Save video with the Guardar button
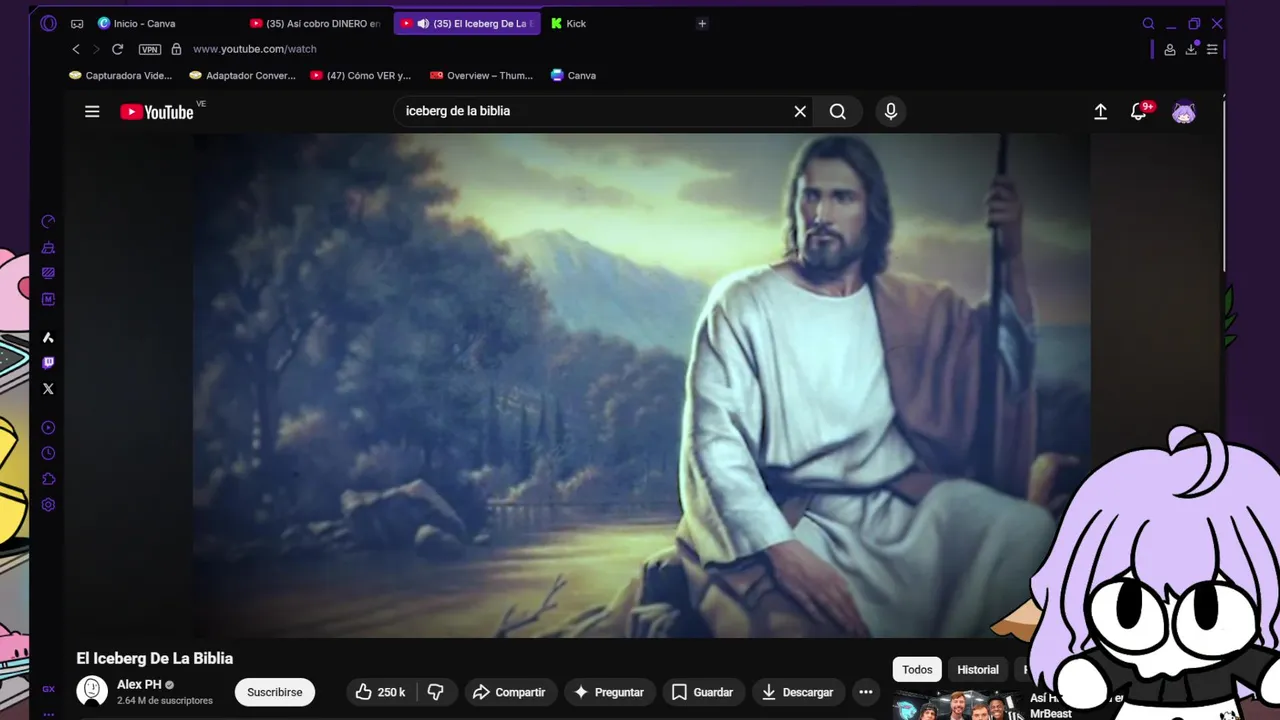The image size is (1280, 720). click(x=702, y=692)
